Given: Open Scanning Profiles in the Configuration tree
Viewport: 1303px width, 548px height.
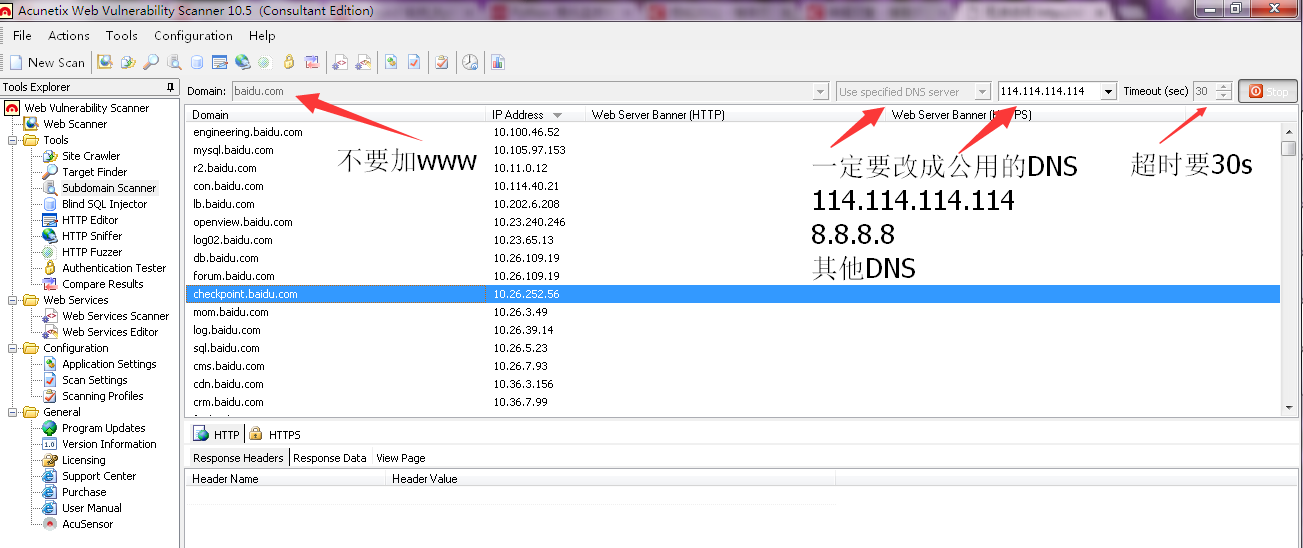Looking at the screenshot, I should [x=103, y=396].
